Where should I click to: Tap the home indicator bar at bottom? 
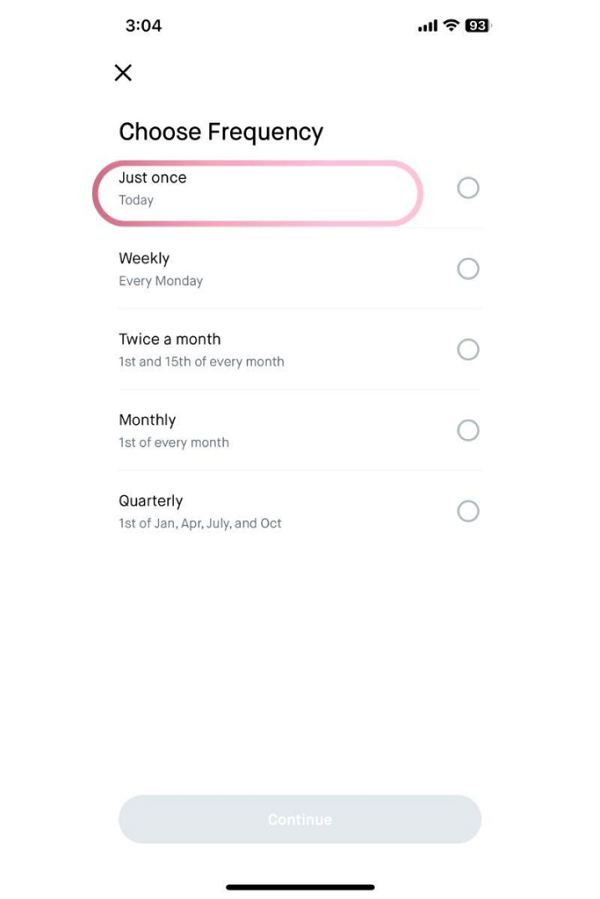pyautogui.click(x=299, y=886)
